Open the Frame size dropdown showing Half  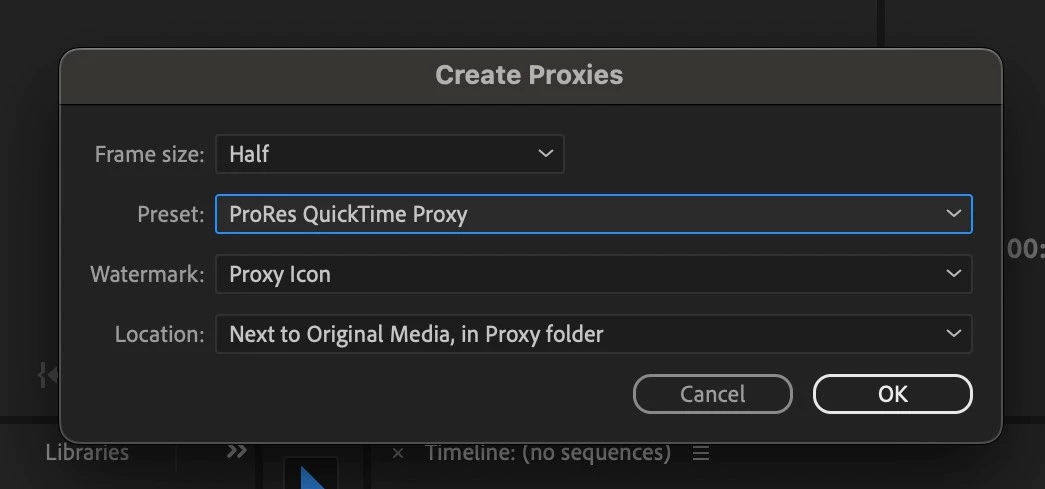[x=390, y=154]
